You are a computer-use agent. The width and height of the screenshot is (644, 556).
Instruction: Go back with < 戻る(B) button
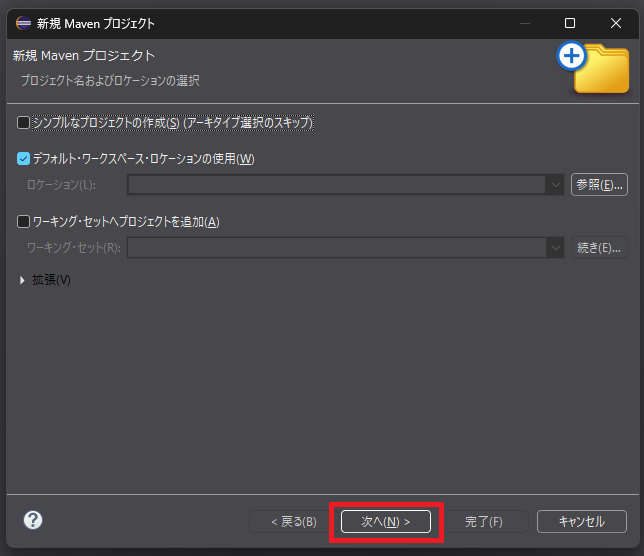click(x=294, y=522)
